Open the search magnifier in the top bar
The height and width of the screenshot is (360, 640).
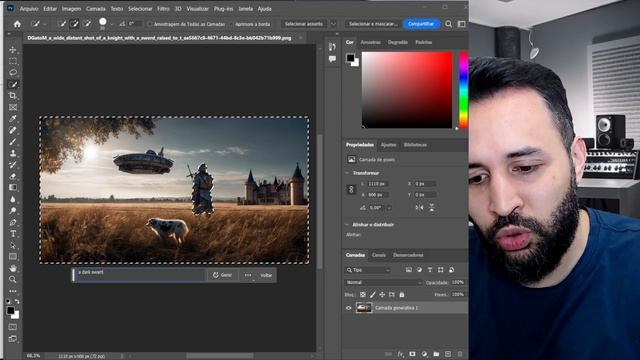point(449,24)
